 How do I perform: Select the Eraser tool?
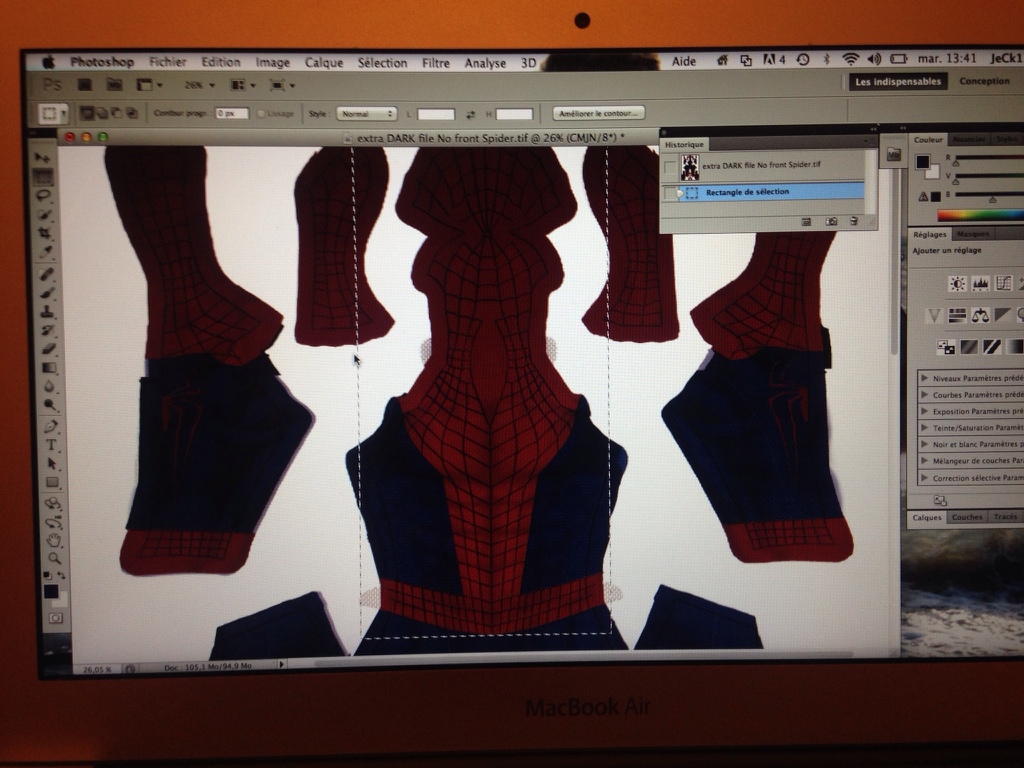pyautogui.click(x=48, y=349)
